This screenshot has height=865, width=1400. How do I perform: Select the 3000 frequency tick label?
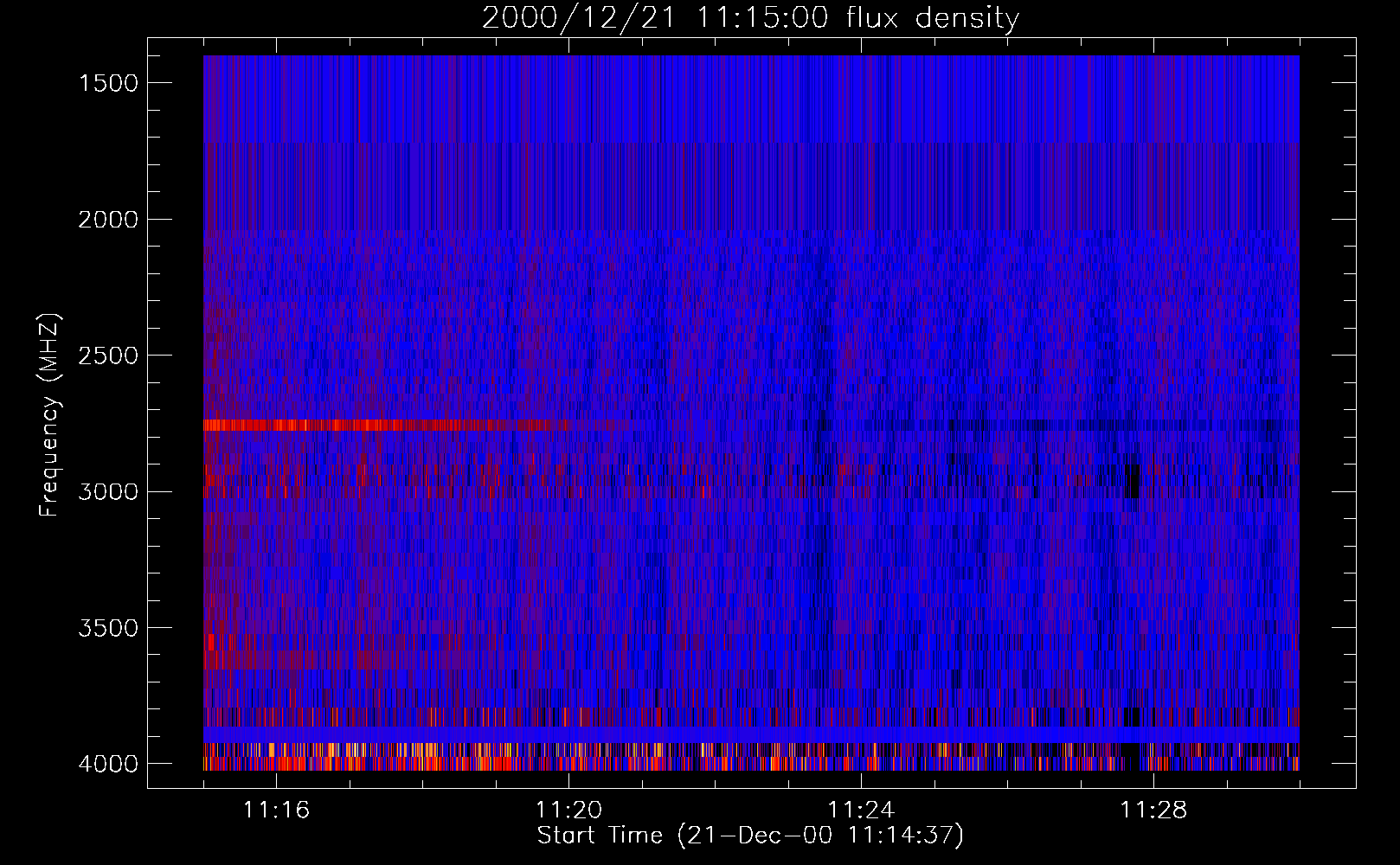point(108,492)
